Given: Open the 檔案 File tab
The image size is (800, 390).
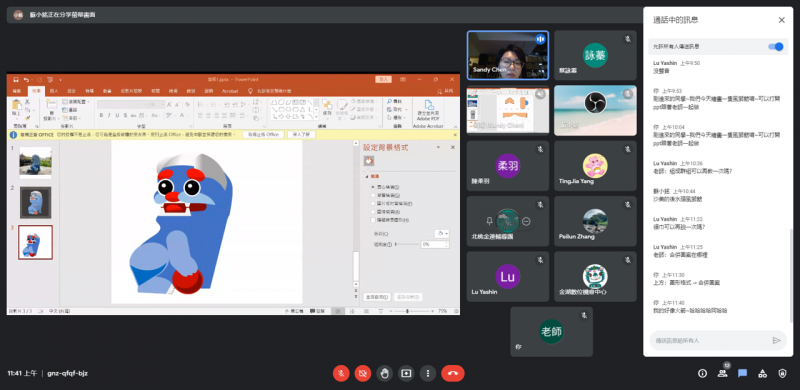Looking at the screenshot, I should point(16,91).
